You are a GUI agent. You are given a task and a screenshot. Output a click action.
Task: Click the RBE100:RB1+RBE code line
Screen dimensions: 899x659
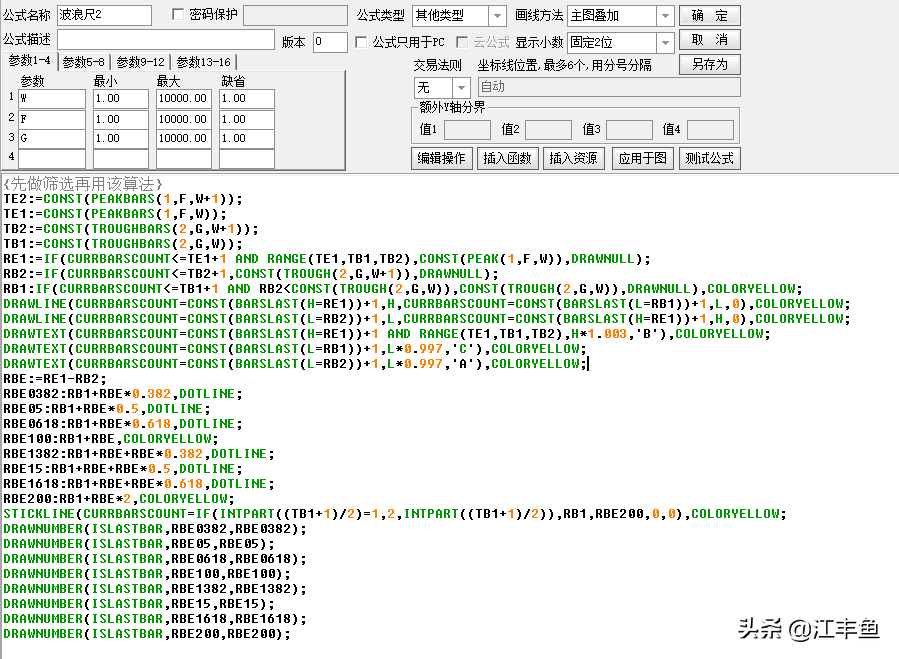click(x=111, y=439)
